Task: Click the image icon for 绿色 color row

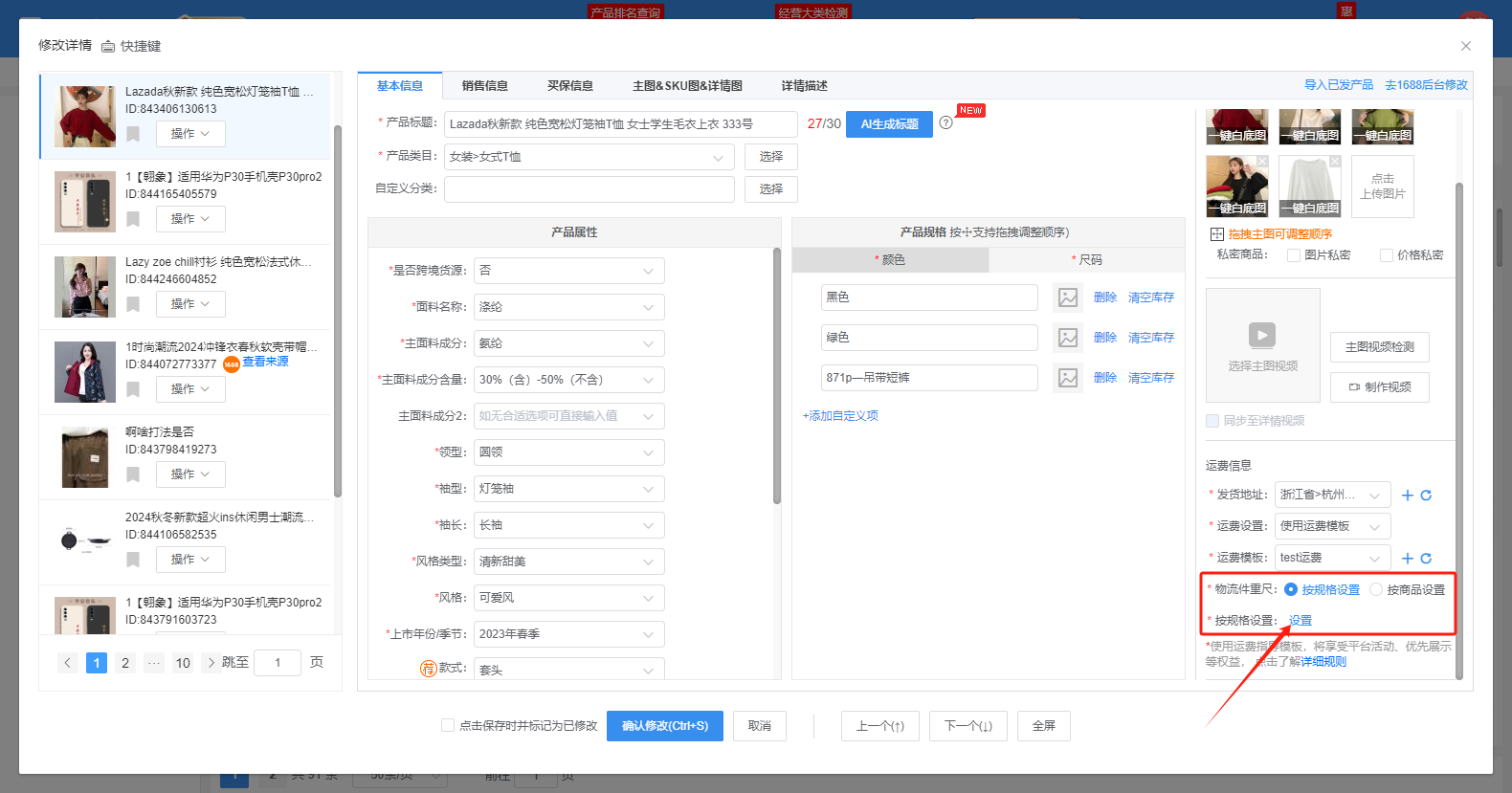Action: point(1068,338)
